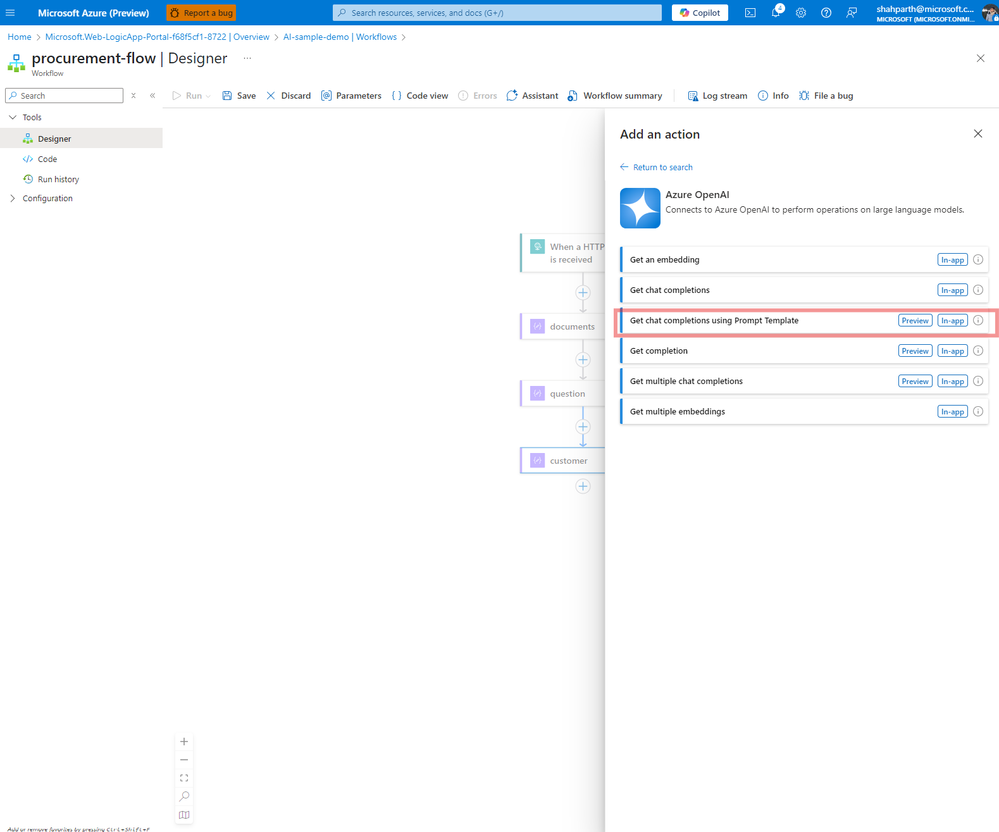Viewport: 999px width, 832px height.
Task: Add a step below the customer node
Action: pyautogui.click(x=583, y=487)
